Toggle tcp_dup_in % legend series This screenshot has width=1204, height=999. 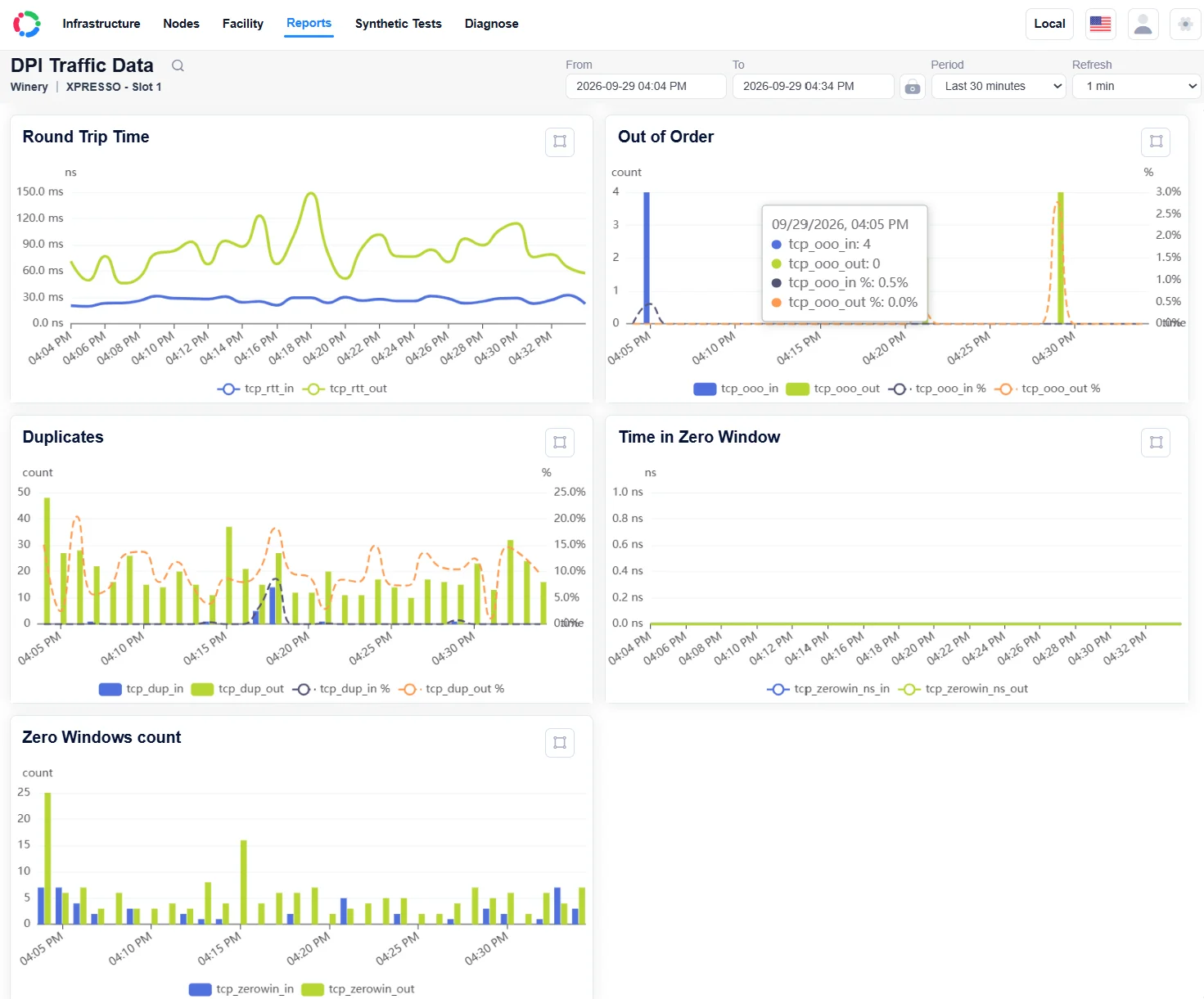[x=341, y=689]
